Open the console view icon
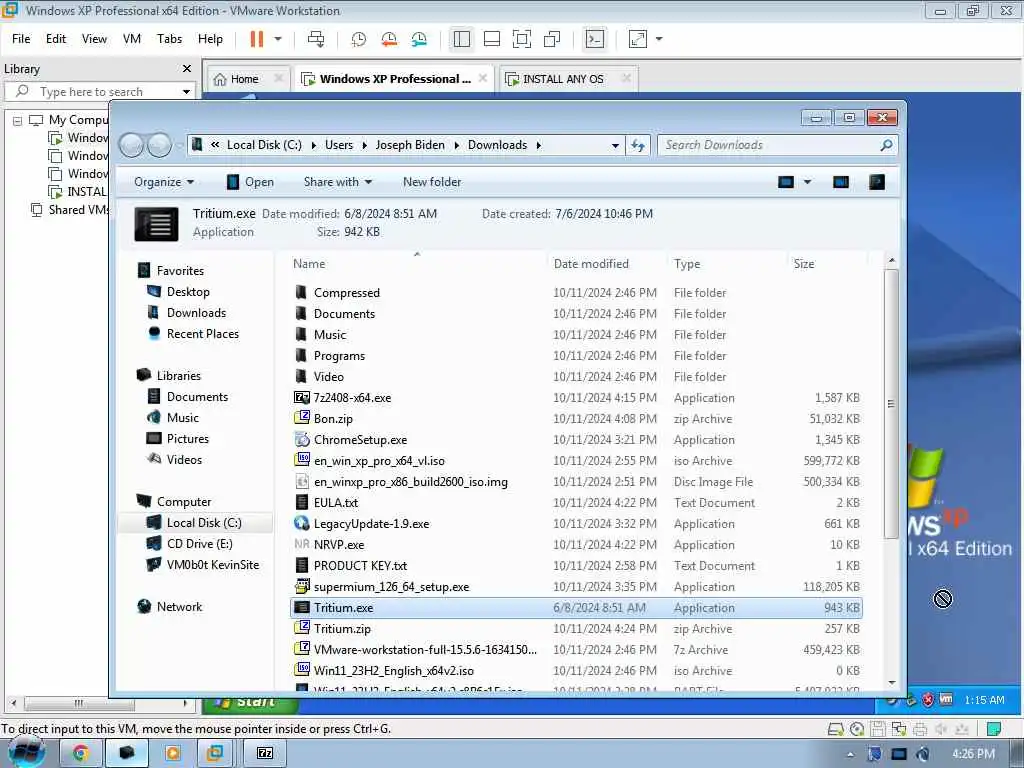1024x768 pixels. 594,39
